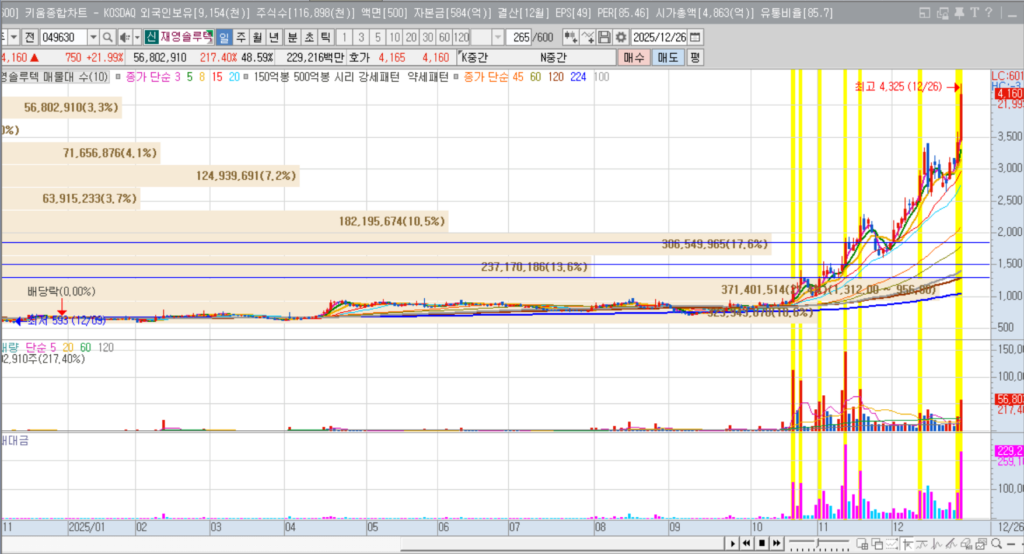Click the 매도 (sell) button

click(x=667, y=57)
